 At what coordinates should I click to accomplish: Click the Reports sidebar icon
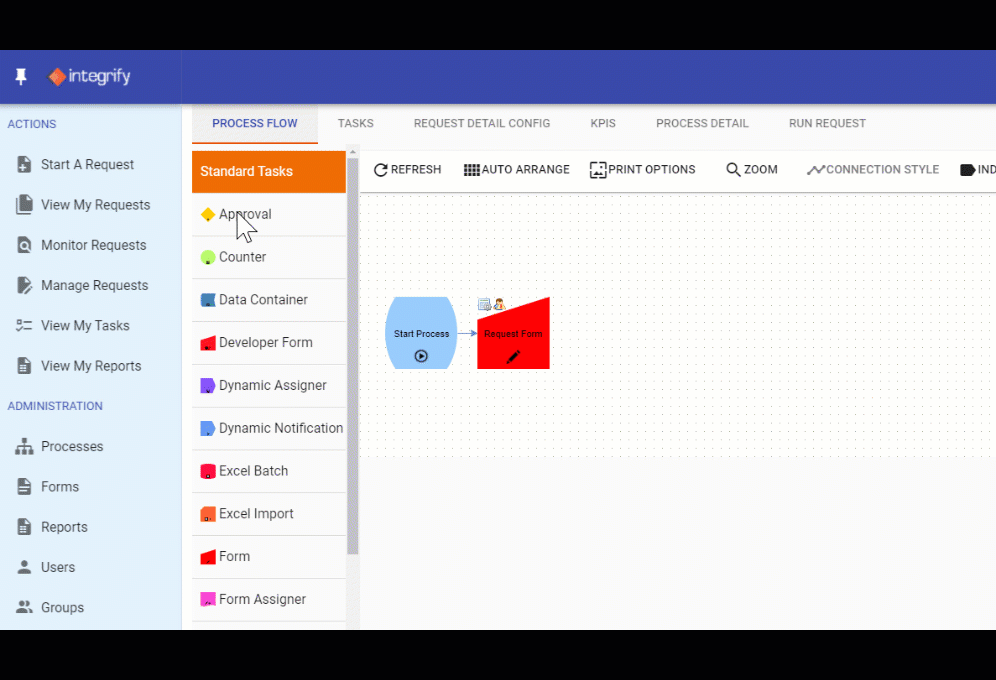(x=24, y=527)
